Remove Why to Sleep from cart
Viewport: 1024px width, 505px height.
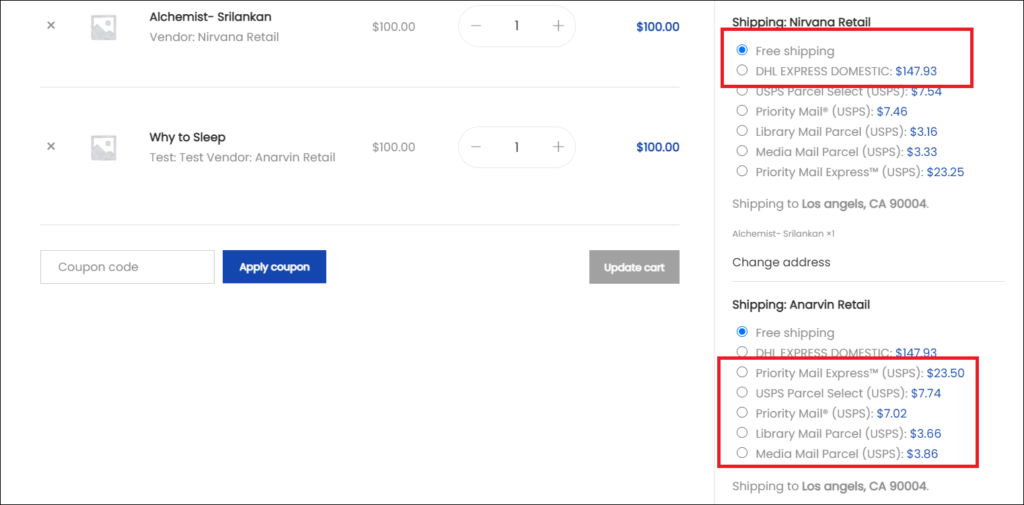click(x=51, y=146)
